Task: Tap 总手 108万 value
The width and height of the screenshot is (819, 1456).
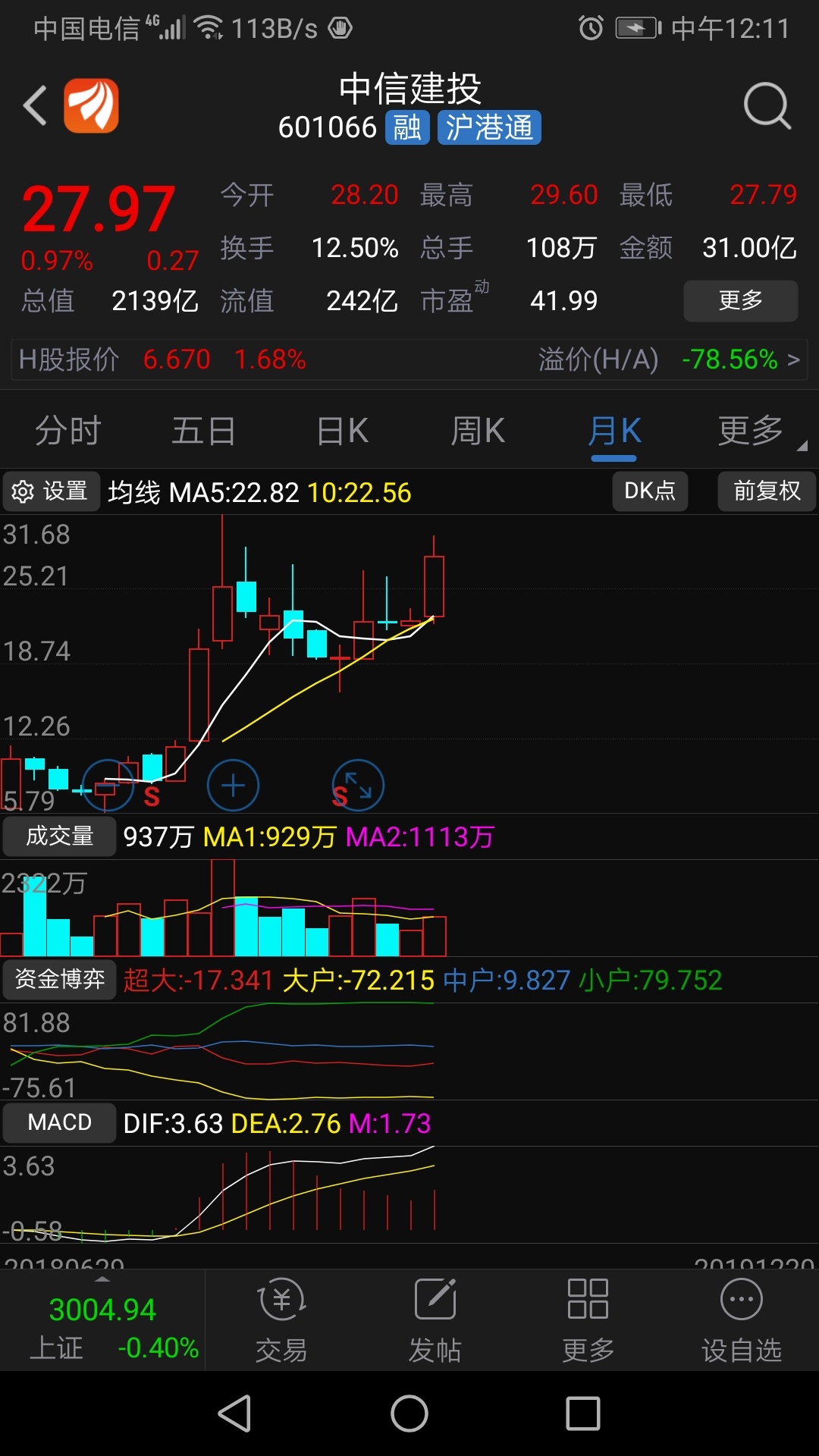Action: [x=561, y=248]
